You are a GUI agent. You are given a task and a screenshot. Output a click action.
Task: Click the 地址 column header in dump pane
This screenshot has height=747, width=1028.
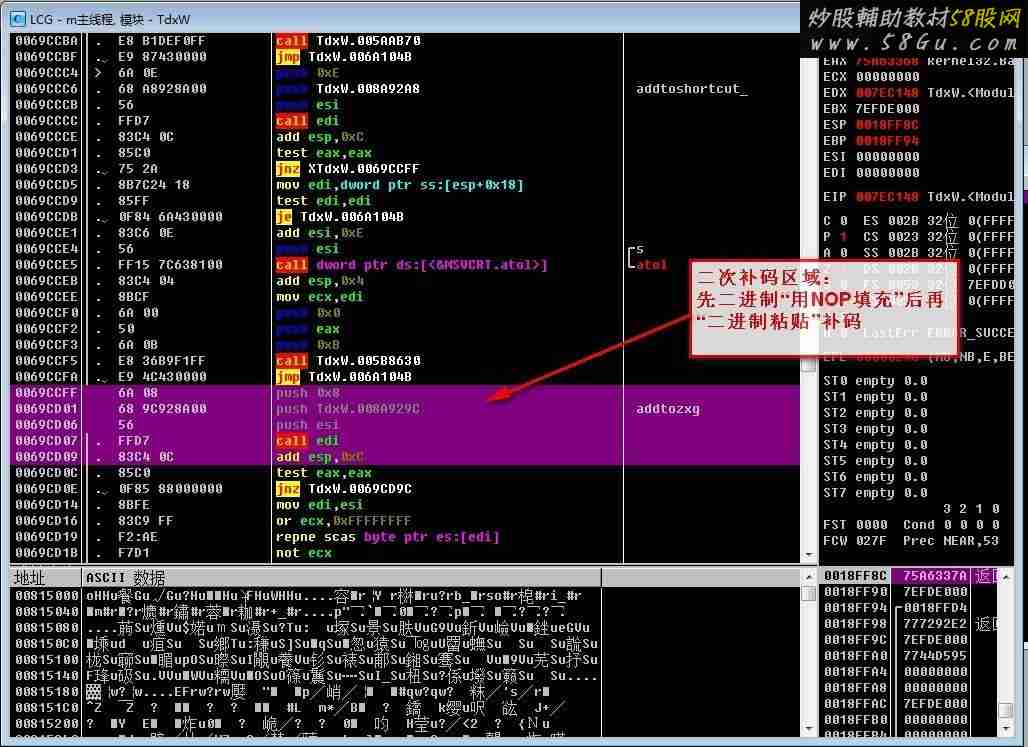[x=46, y=578]
